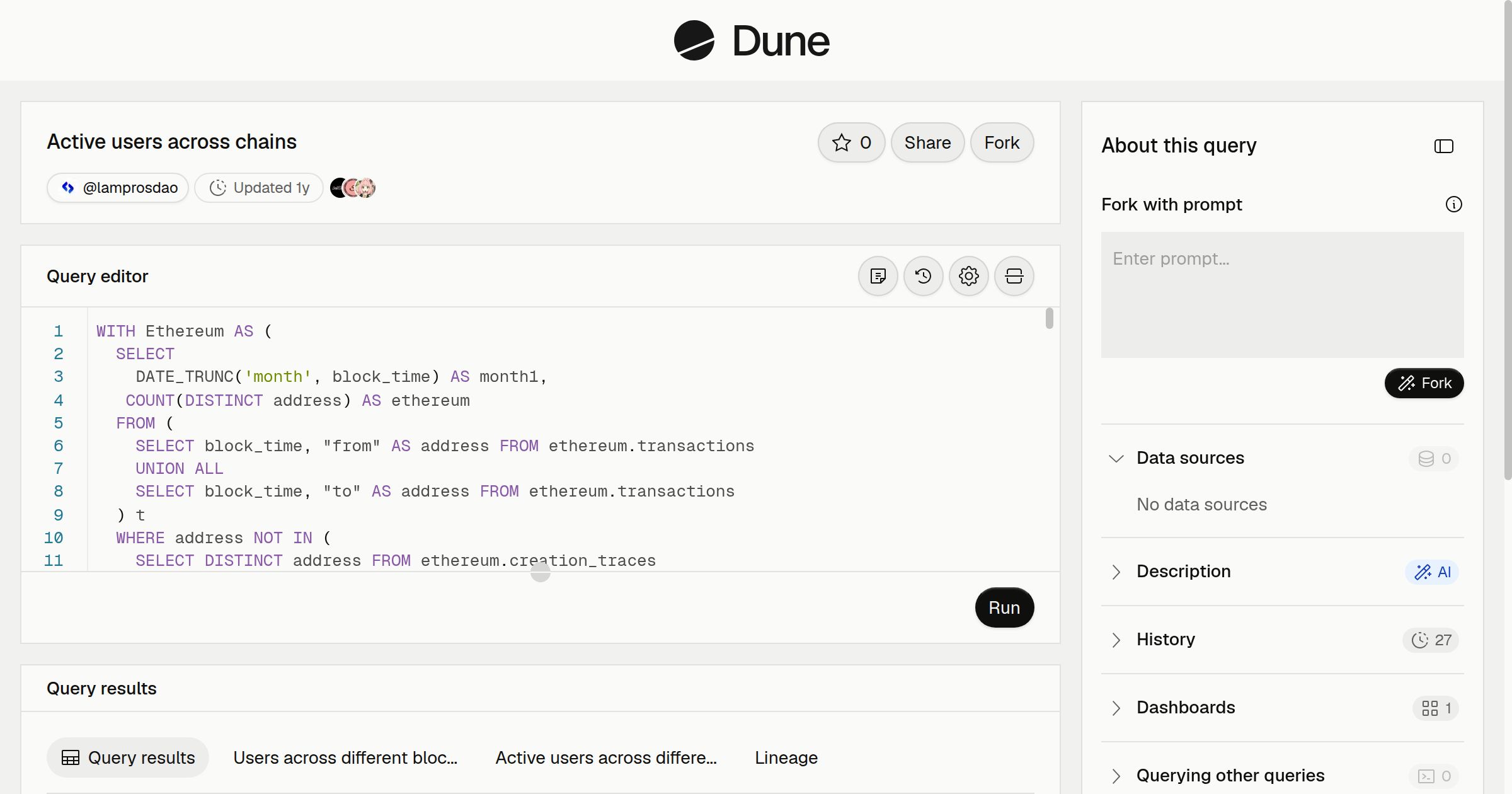This screenshot has width=1512, height=794.
Task: Click the black Fork button under prompt
Action: click(1424, 383)
